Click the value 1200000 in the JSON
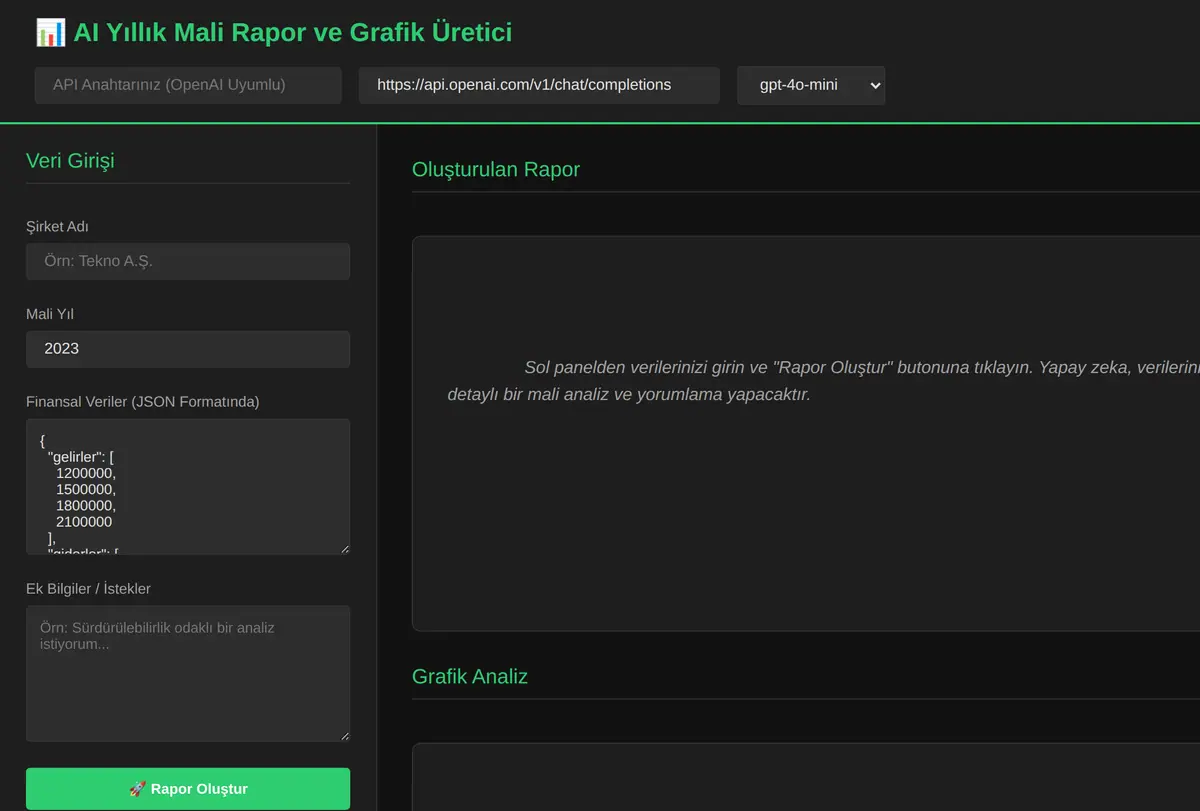 point(86,473)
